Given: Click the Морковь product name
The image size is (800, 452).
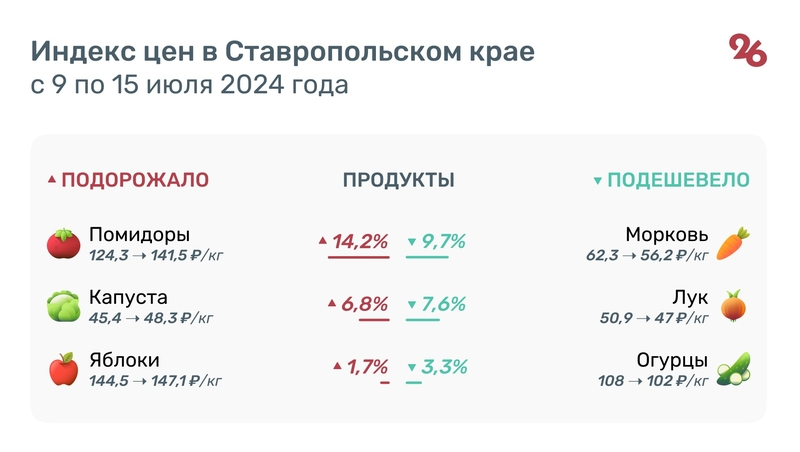Looking at the screenshot, I should point(667,236).
